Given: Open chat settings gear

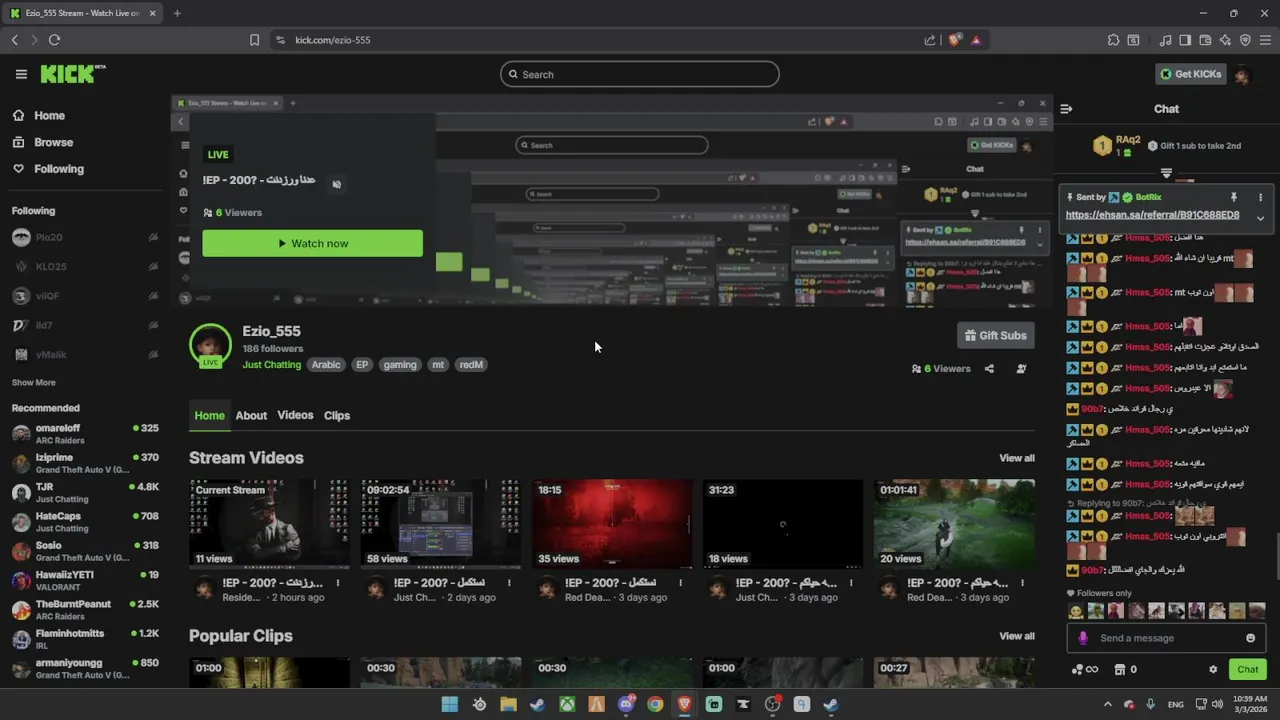Looking at the screenshot, I should click(x=1213, y=670).
